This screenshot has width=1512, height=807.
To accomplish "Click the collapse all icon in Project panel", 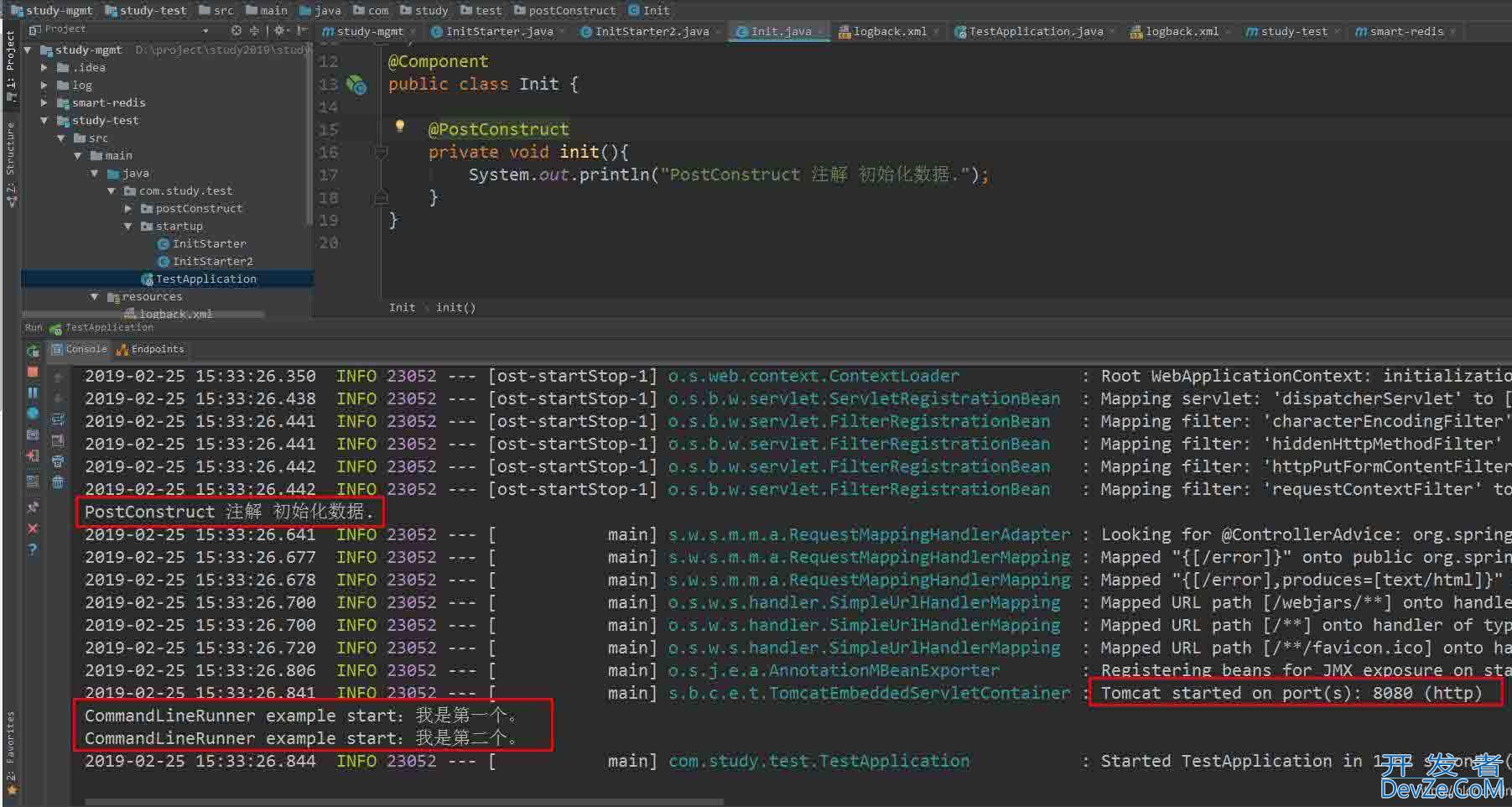I will [254, 30].
